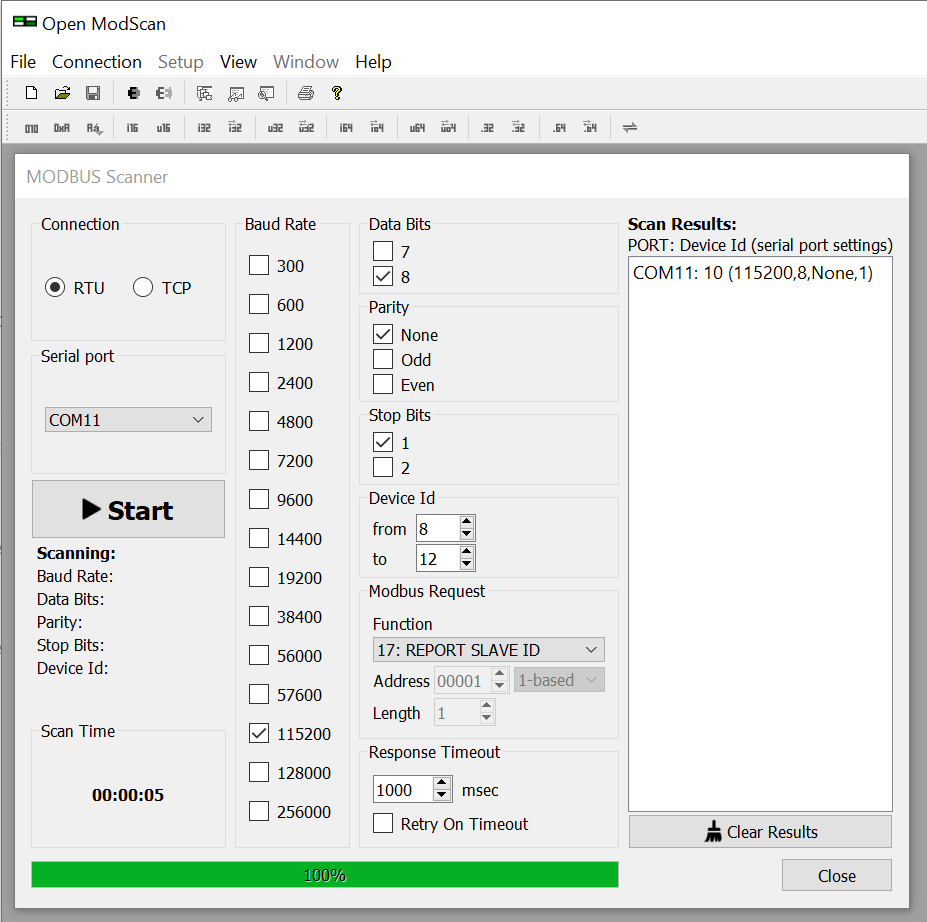This screenshot has height=922, width=927.
Task: Click the Connect plug icon
Action: point(134,93)
